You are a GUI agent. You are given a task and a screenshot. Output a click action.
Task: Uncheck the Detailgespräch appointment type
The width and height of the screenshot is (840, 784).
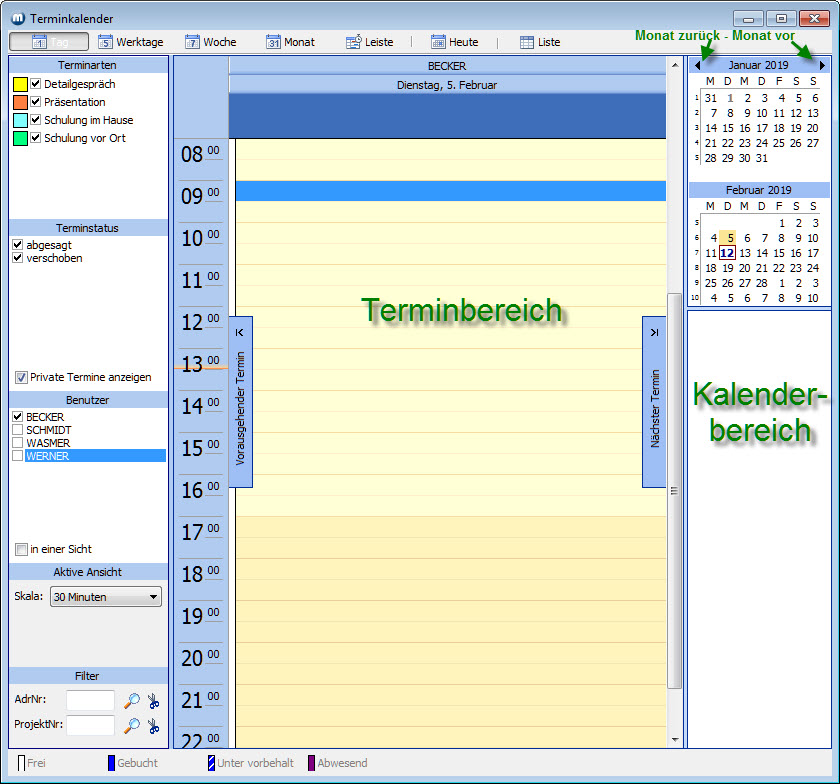(x=36, y=84)
